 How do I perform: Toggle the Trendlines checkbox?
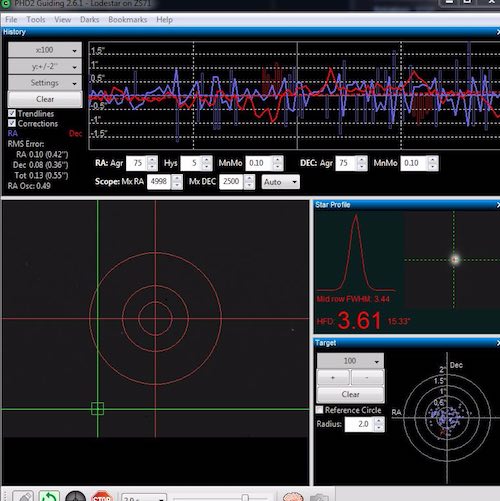(12, 113)
